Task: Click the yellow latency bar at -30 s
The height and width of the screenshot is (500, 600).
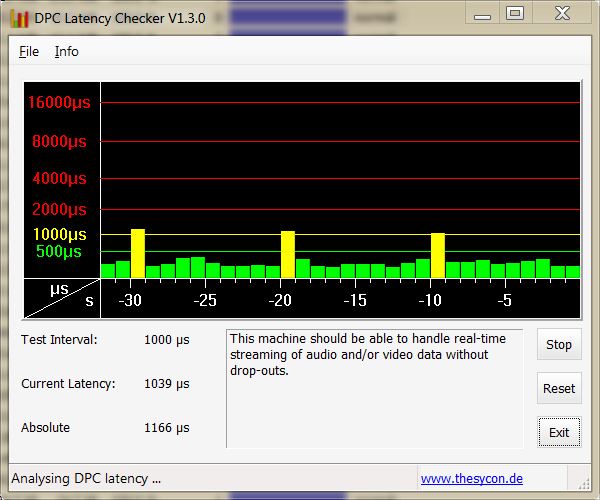Action: (x=138, y=253)
